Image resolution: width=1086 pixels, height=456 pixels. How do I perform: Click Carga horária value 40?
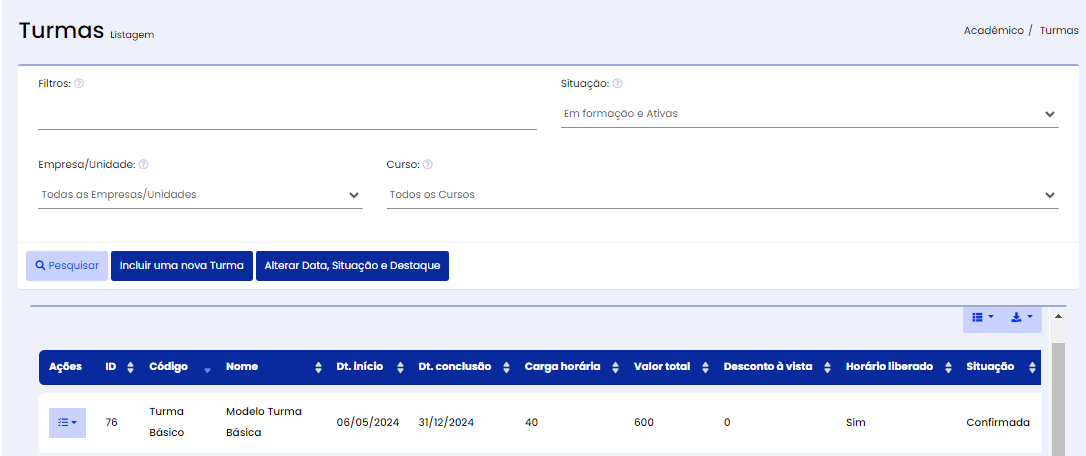pyautogui.click(x=531, y=422)
